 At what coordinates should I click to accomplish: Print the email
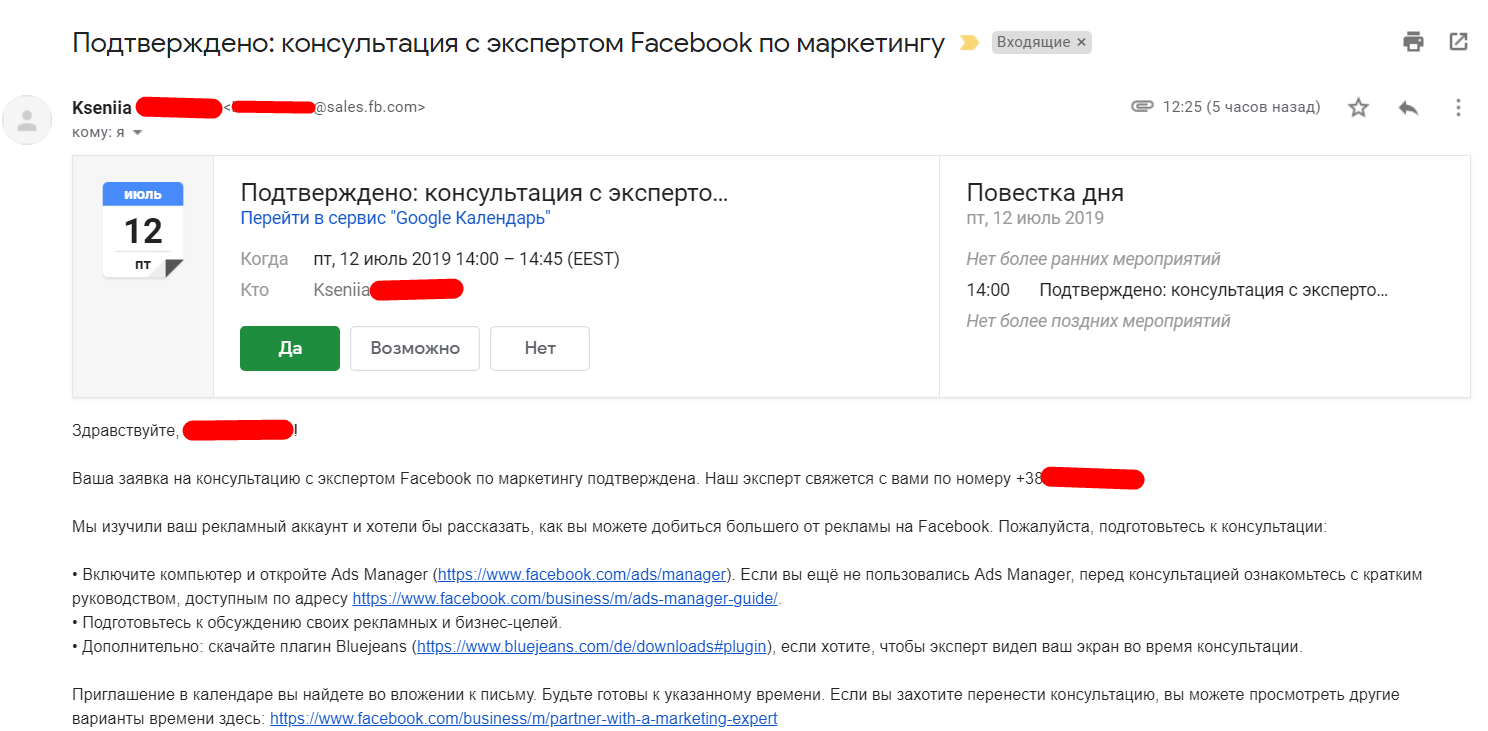1413,42
